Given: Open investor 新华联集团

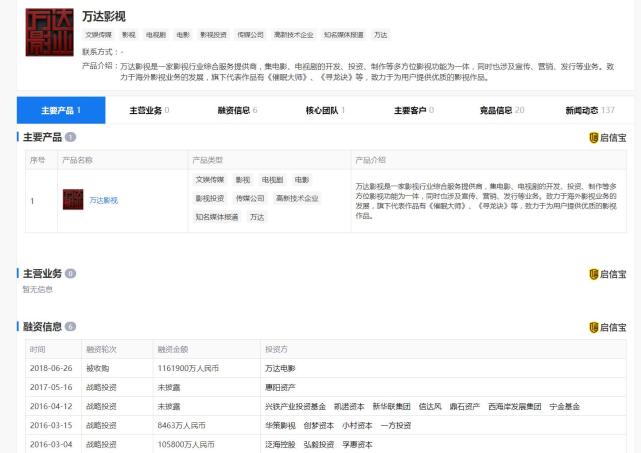Looking at the screenshot, I should pyautogui.click(x=392, y=406).
